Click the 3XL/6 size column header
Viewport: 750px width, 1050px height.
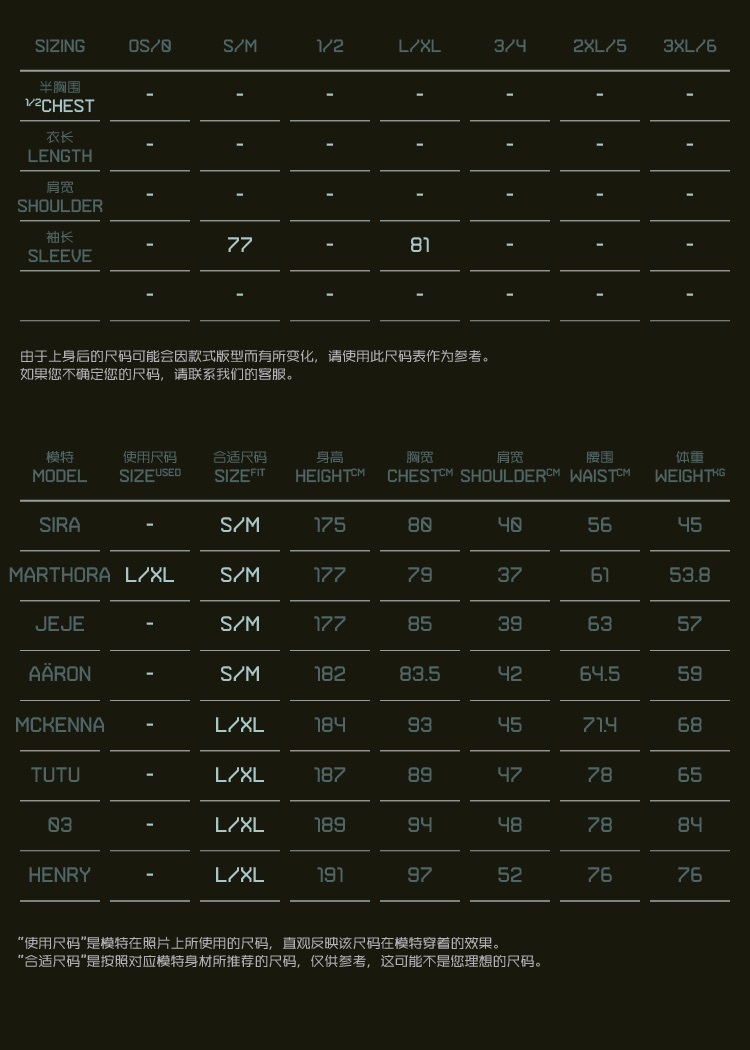click(x=689, y=46)
